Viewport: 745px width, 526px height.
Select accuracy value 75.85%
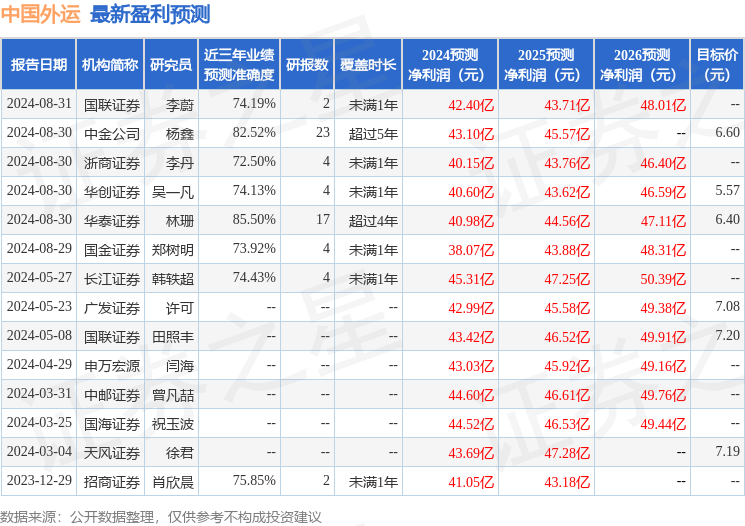(254, 480)
